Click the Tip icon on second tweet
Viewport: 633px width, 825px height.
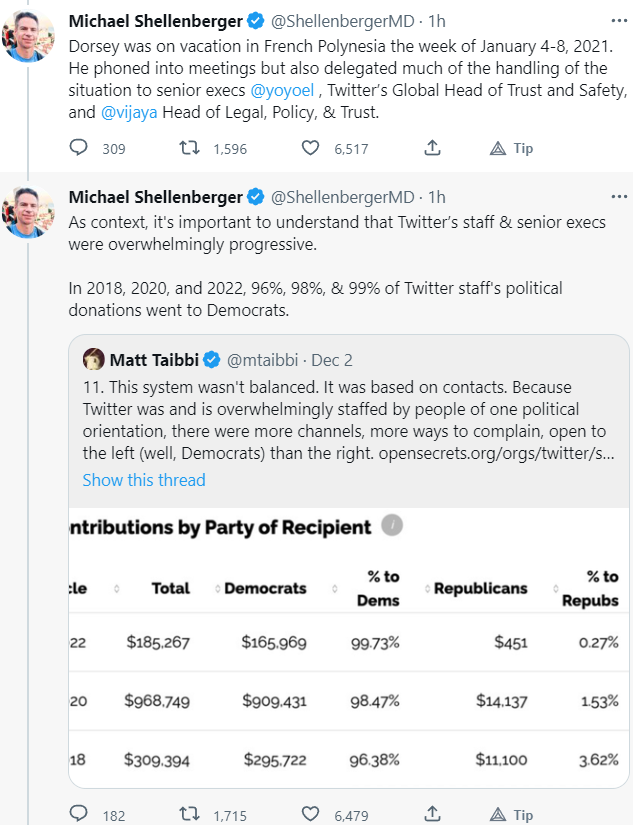tap(498, 815)
